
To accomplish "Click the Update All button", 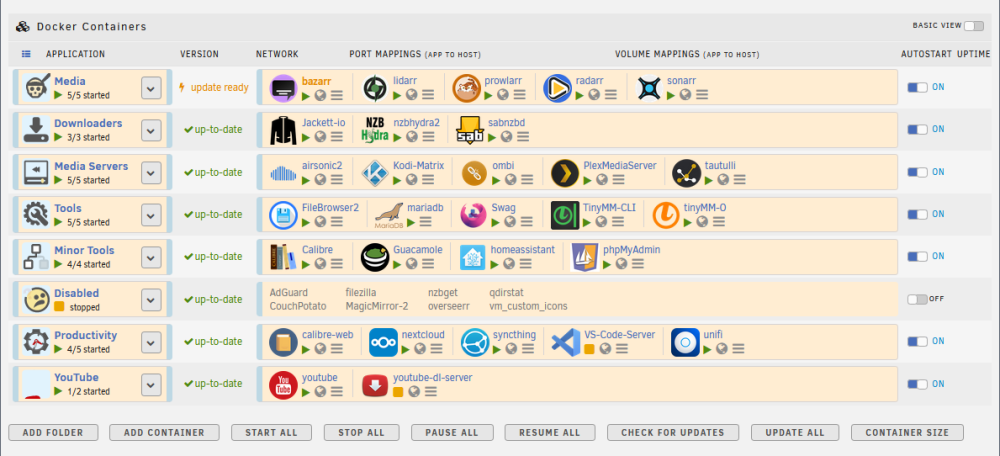I will pyautogui.click(x=795, y=432).
